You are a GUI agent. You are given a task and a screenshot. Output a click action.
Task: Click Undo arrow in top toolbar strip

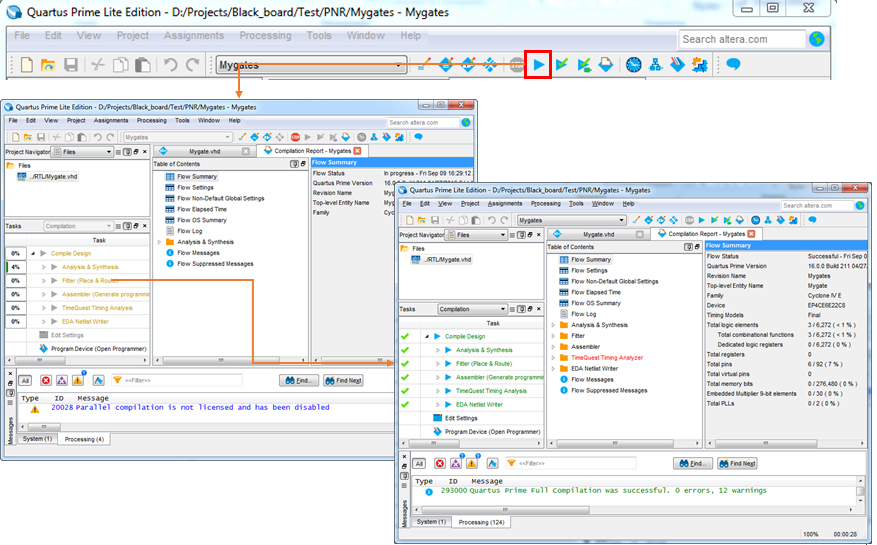pyautogui.click(x=170, y=65)
